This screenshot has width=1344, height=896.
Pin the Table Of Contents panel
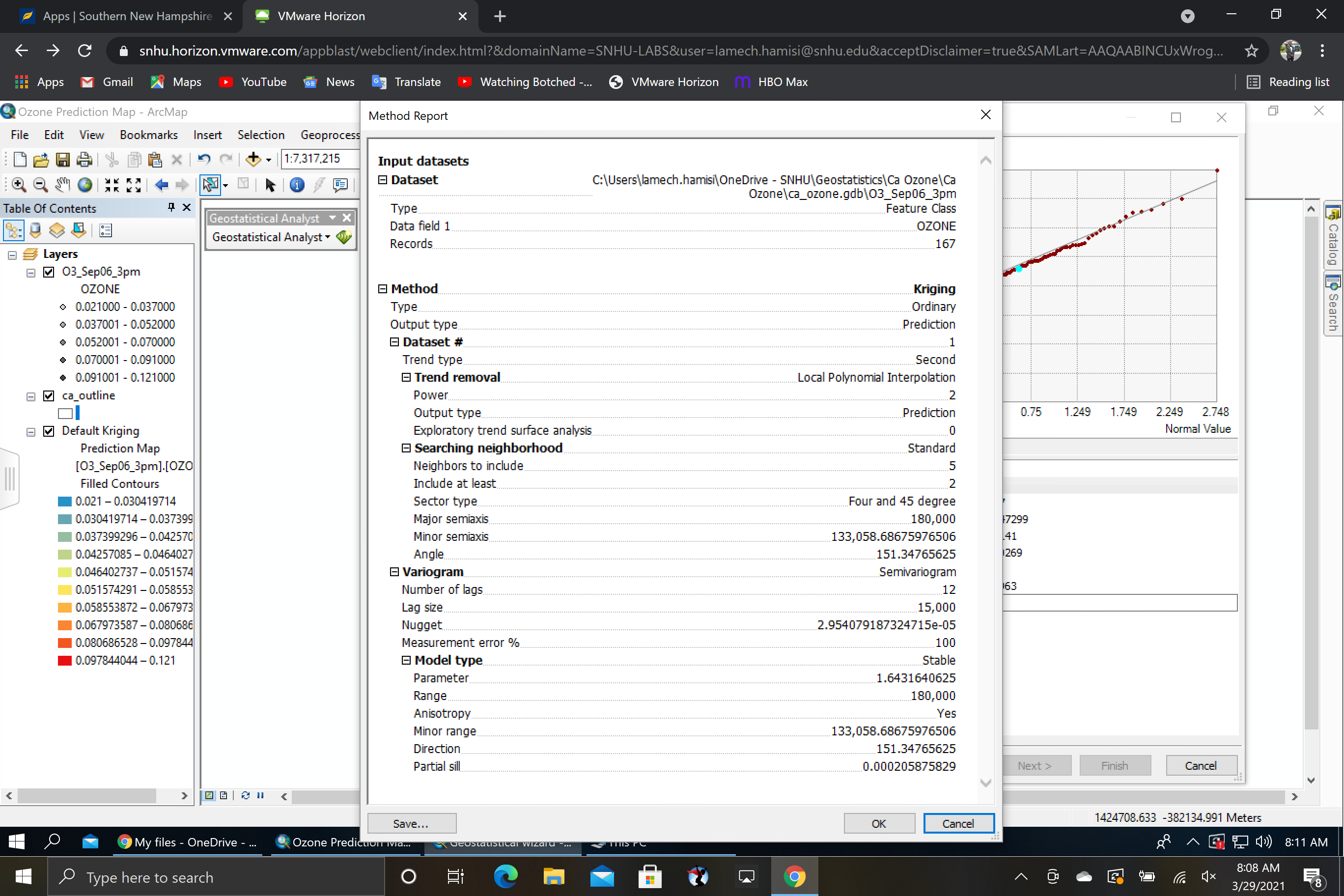click(171, 207)
